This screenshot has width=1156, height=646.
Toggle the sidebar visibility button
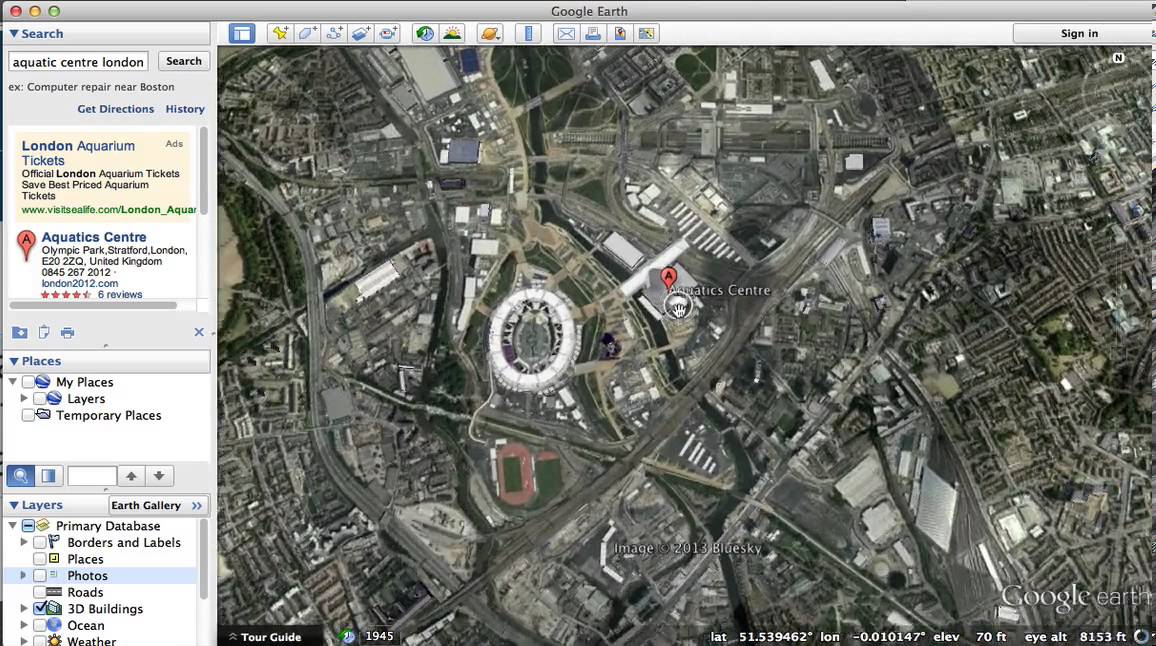(241, 33)
